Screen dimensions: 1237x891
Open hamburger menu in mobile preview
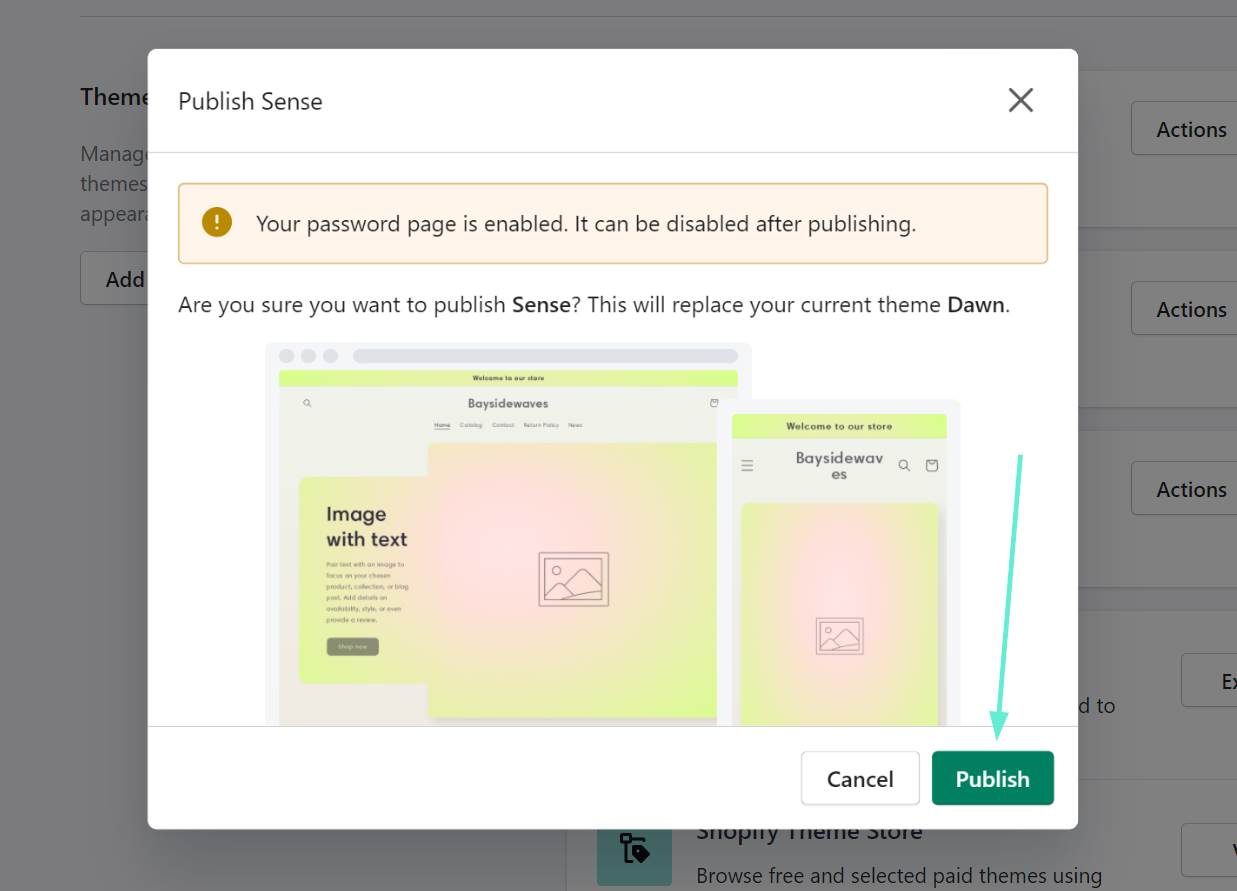pyautogui.click(x=747, y=465)
